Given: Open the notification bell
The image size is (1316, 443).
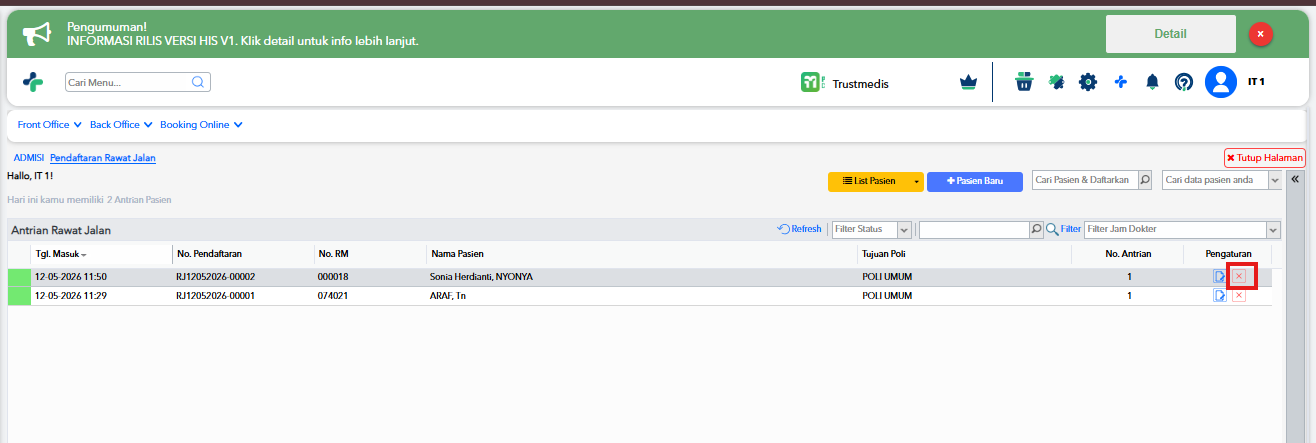Looking at the screenshot, I should [x=1152, y=83].
